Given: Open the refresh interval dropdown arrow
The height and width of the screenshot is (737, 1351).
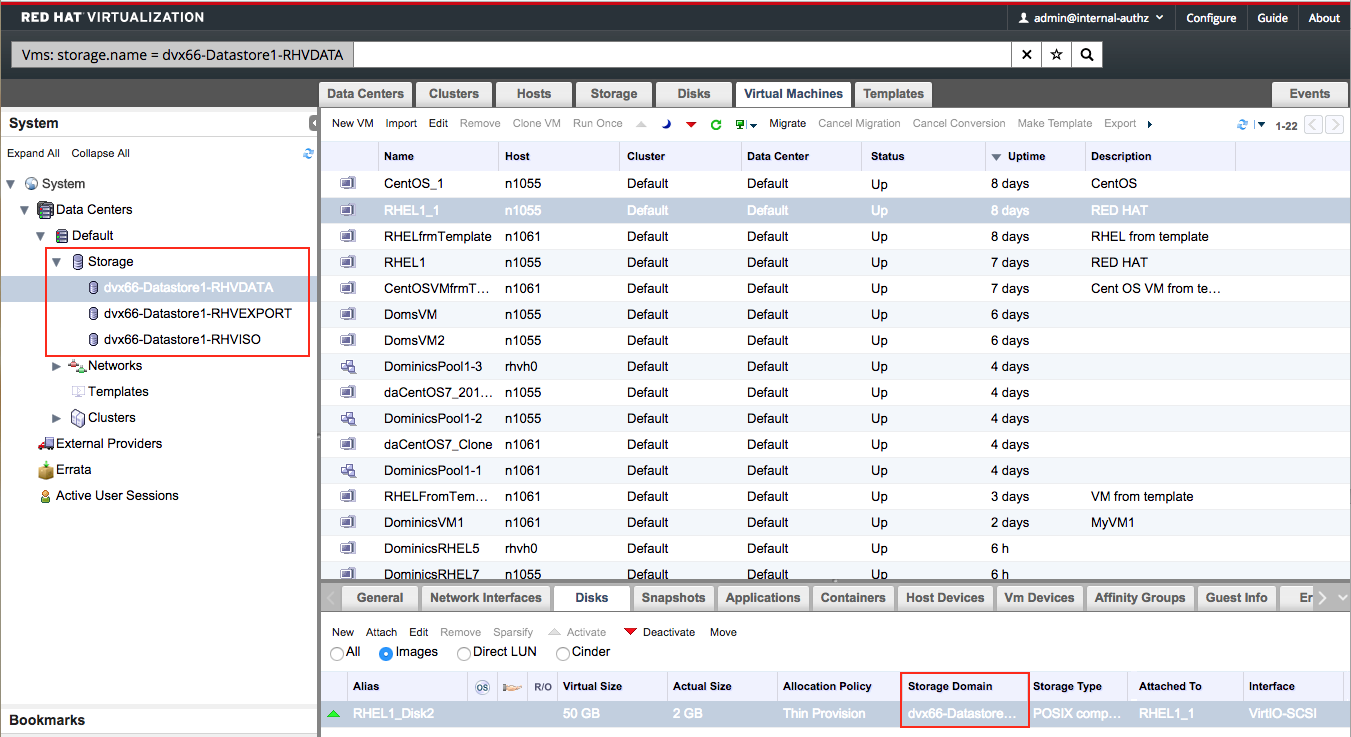Looking at the screenshot, I should point(1261,125).
